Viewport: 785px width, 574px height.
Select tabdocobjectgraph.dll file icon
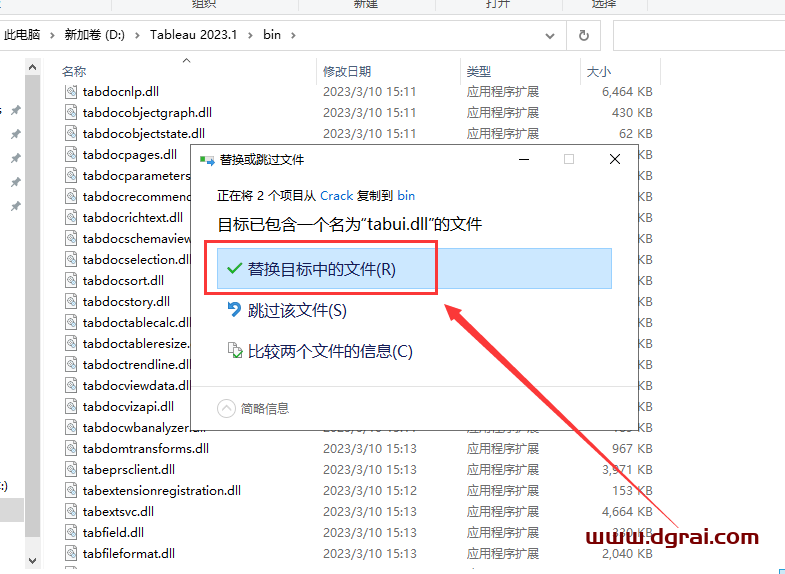point(71,113)
